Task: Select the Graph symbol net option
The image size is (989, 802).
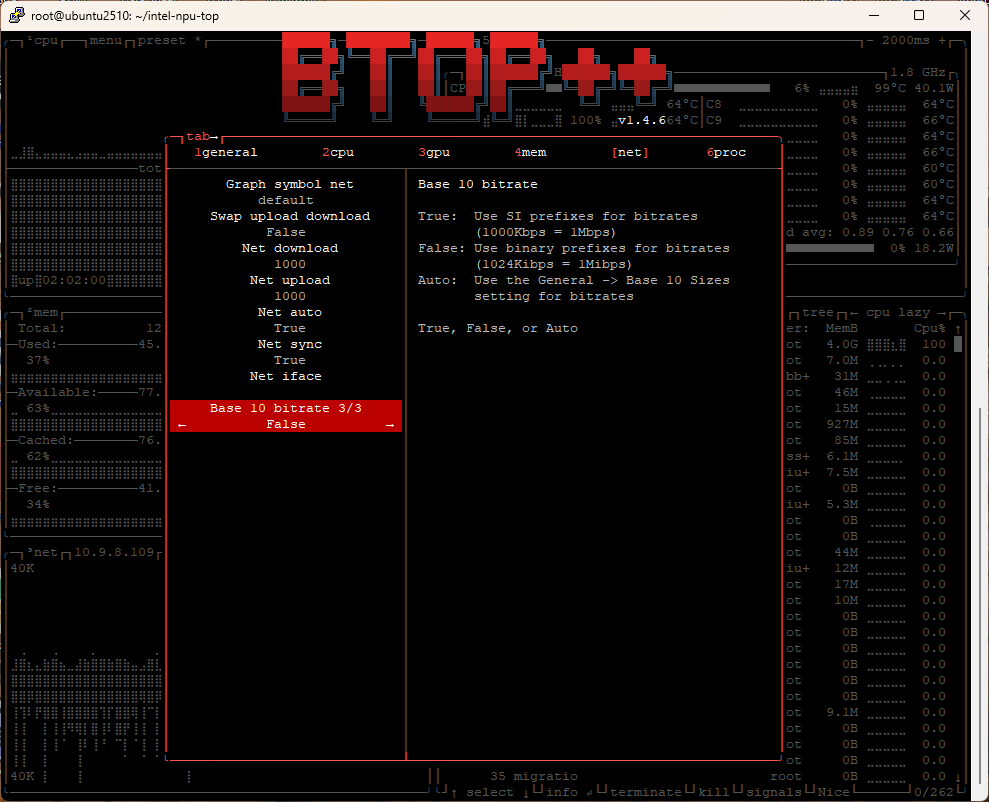Action: pyautogui.click(x=289, y=184)
